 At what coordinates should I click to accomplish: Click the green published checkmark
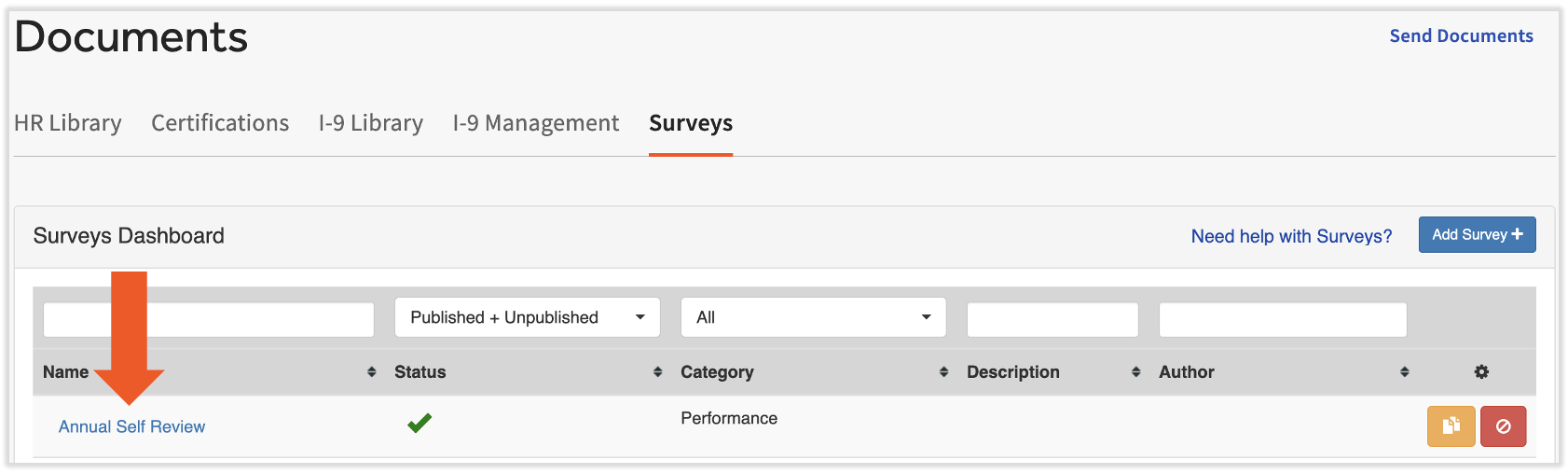click(x=420, y=424)
